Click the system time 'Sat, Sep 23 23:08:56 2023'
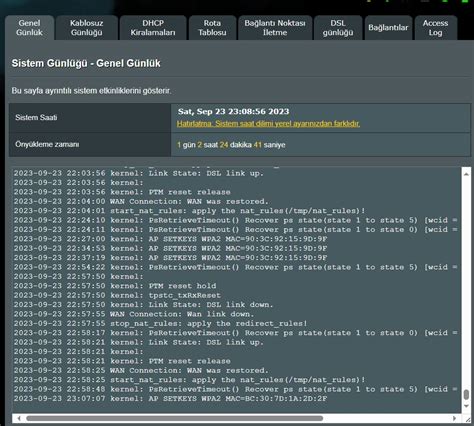The width and height of the screenshot is (474, 426). pyautogui.click(x=234, y=111)
